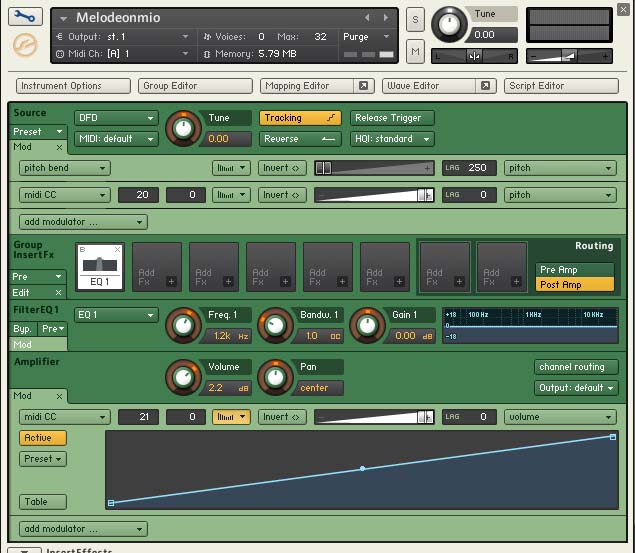Toggle Invert on pitch bend row

click(282, 168)
